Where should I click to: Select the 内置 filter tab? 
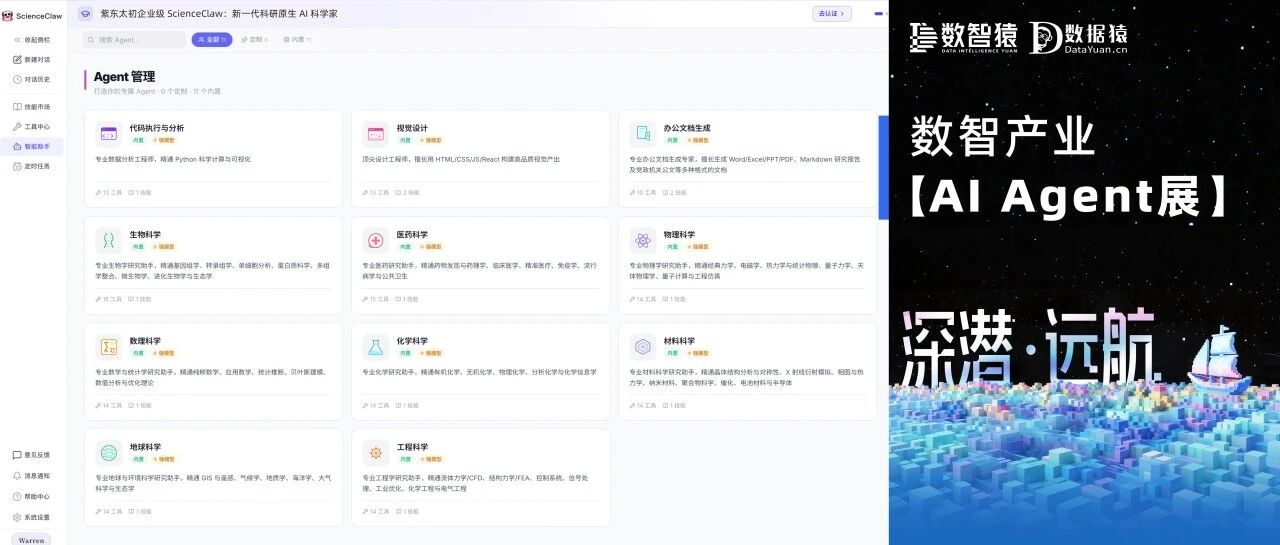[x=297, y=40]
